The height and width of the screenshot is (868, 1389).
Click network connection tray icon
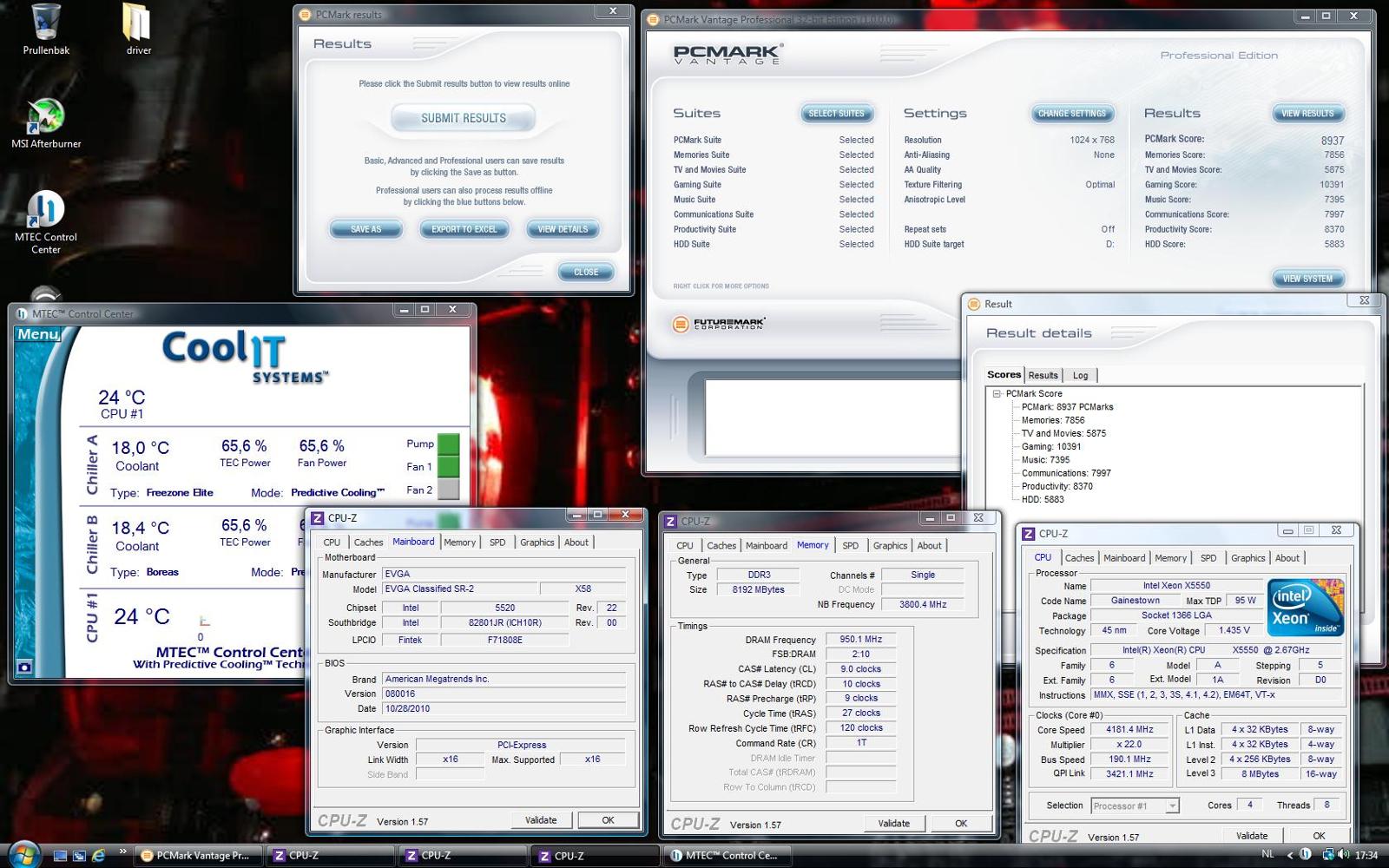click(1327, 855)
